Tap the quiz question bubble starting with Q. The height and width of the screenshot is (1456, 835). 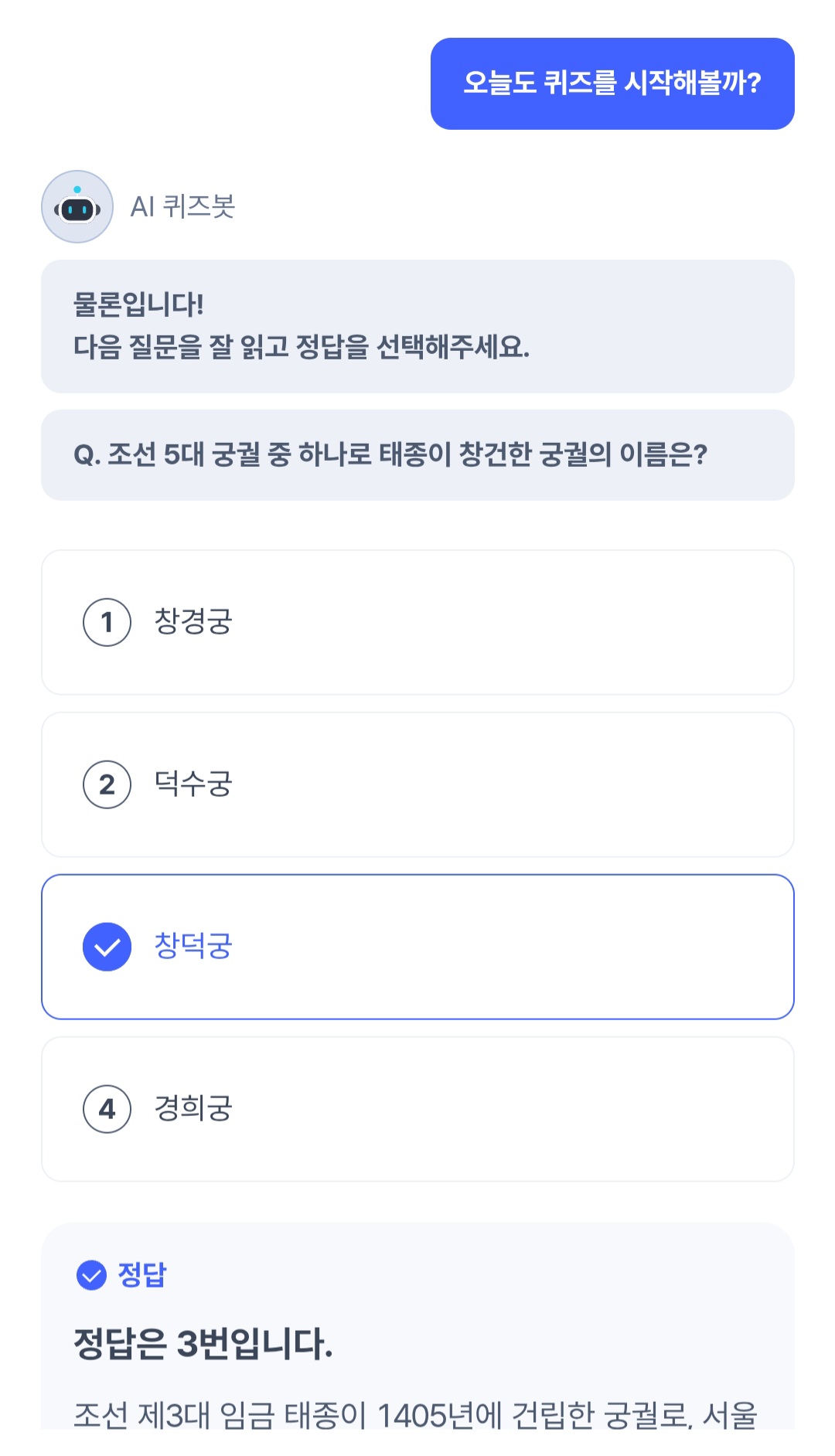click(x=390, y=454)
